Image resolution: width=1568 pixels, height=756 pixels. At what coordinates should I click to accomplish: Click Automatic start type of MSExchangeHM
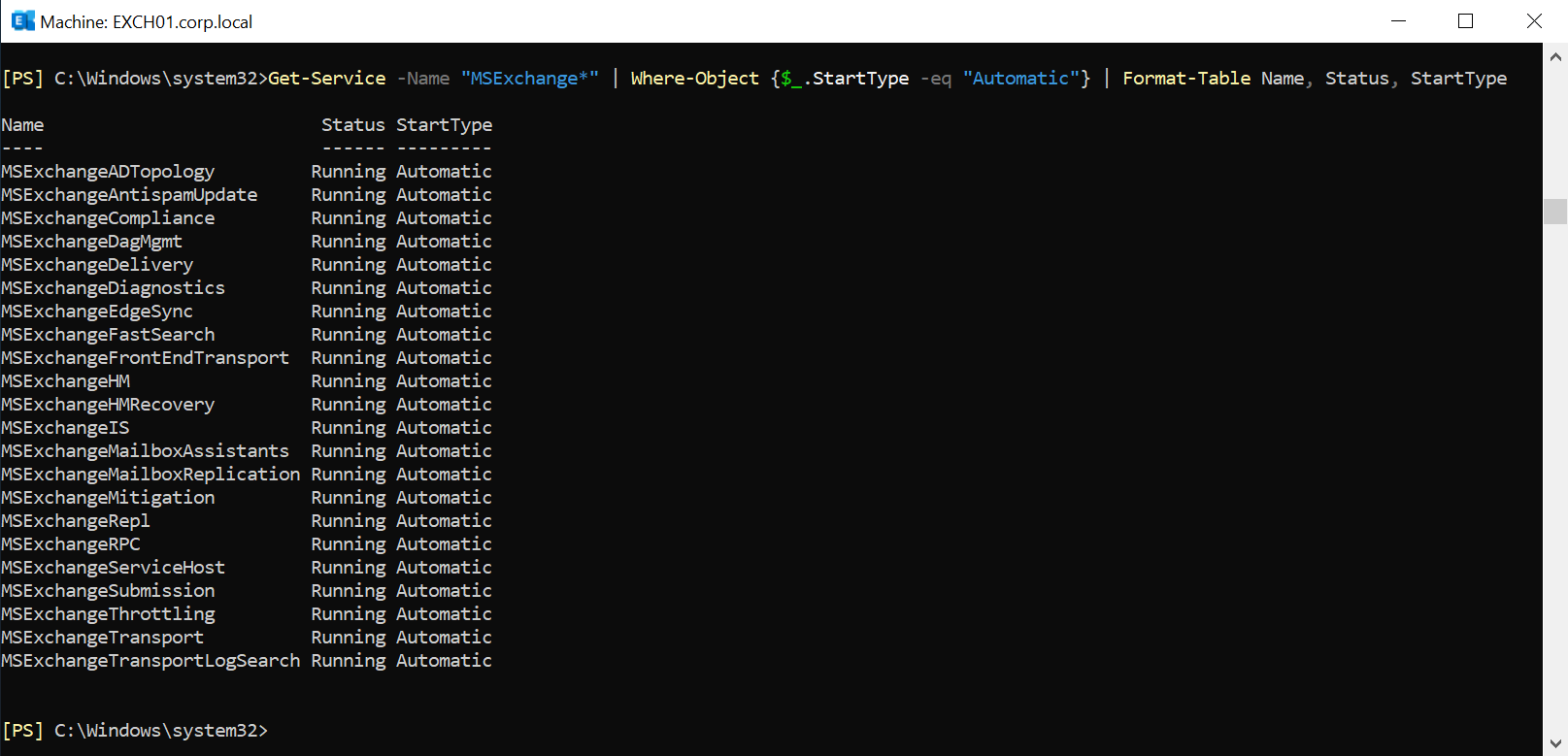tap(444, 381)
